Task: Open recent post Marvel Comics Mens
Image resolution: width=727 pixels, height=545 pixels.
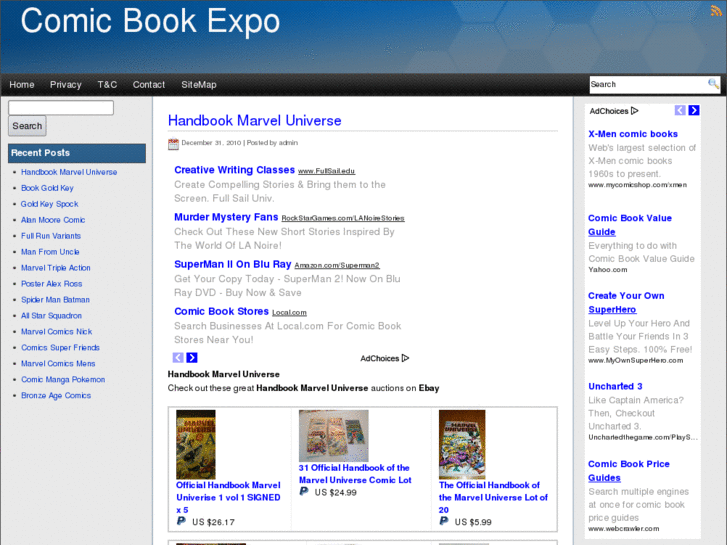Action: click(x=58, y=364)
